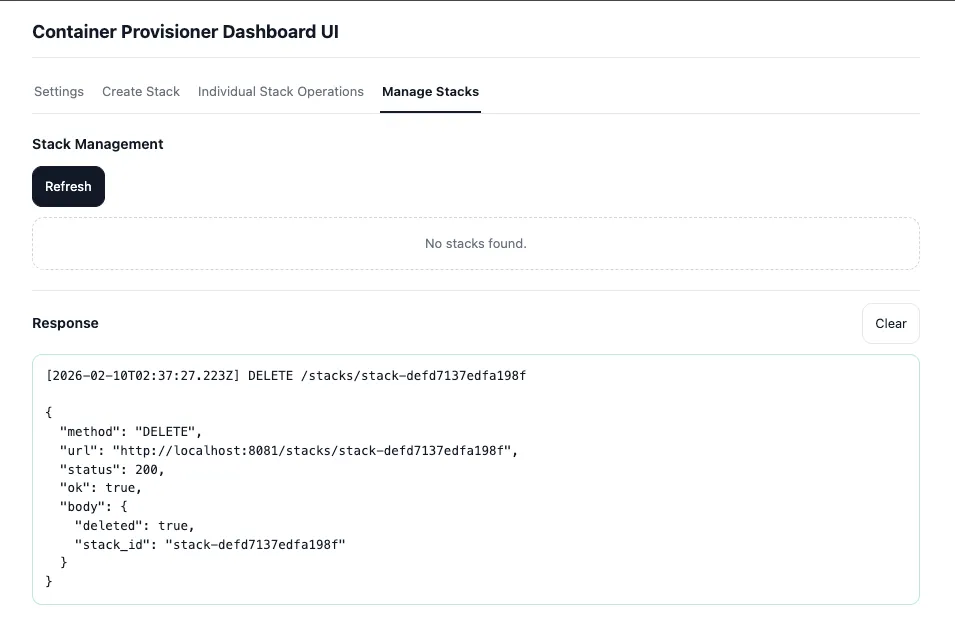Click the "stack_id" value in response body
955x623 pixels.
tap(256, 544)
